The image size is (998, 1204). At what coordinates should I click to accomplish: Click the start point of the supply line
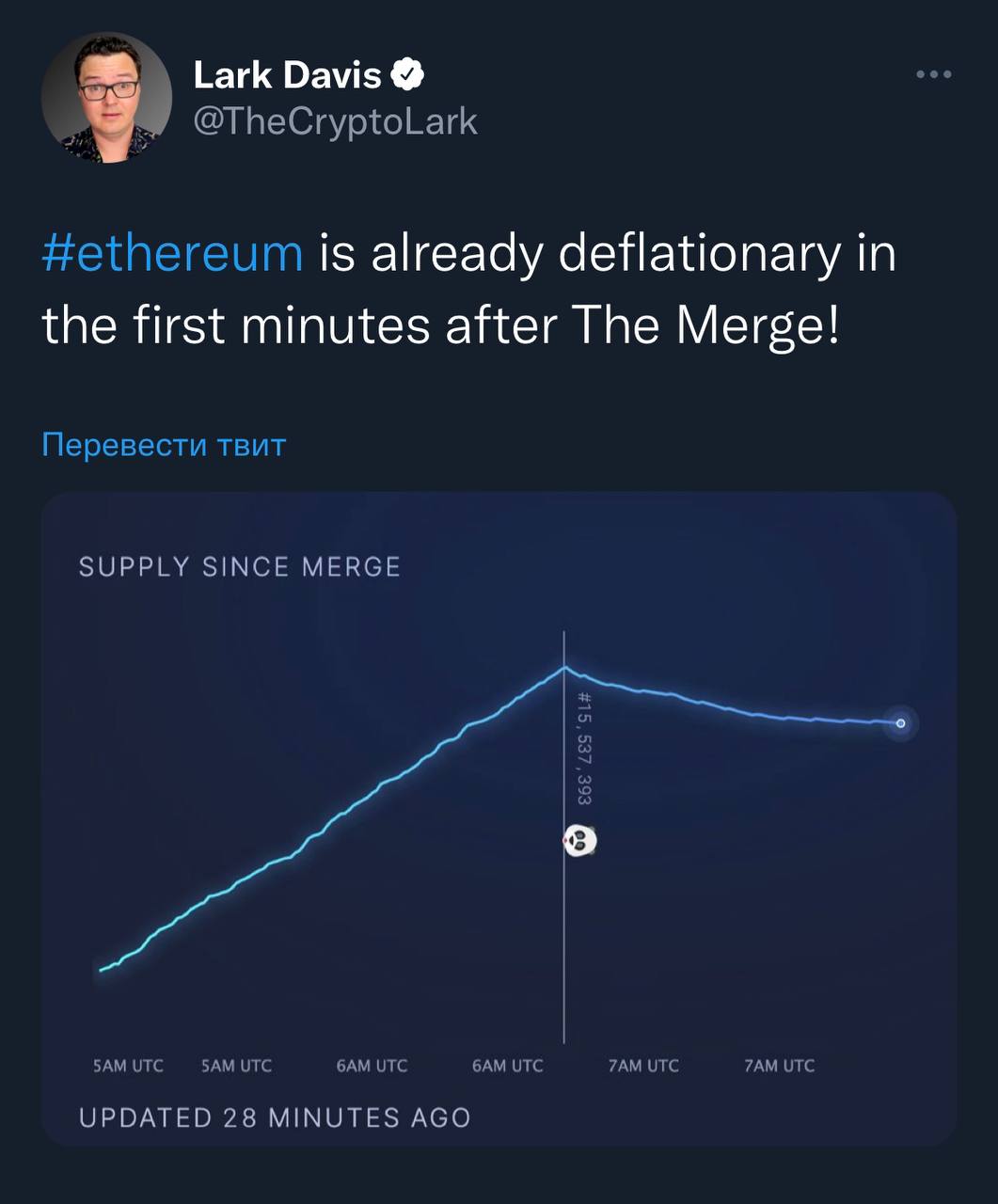coord(102,970)
